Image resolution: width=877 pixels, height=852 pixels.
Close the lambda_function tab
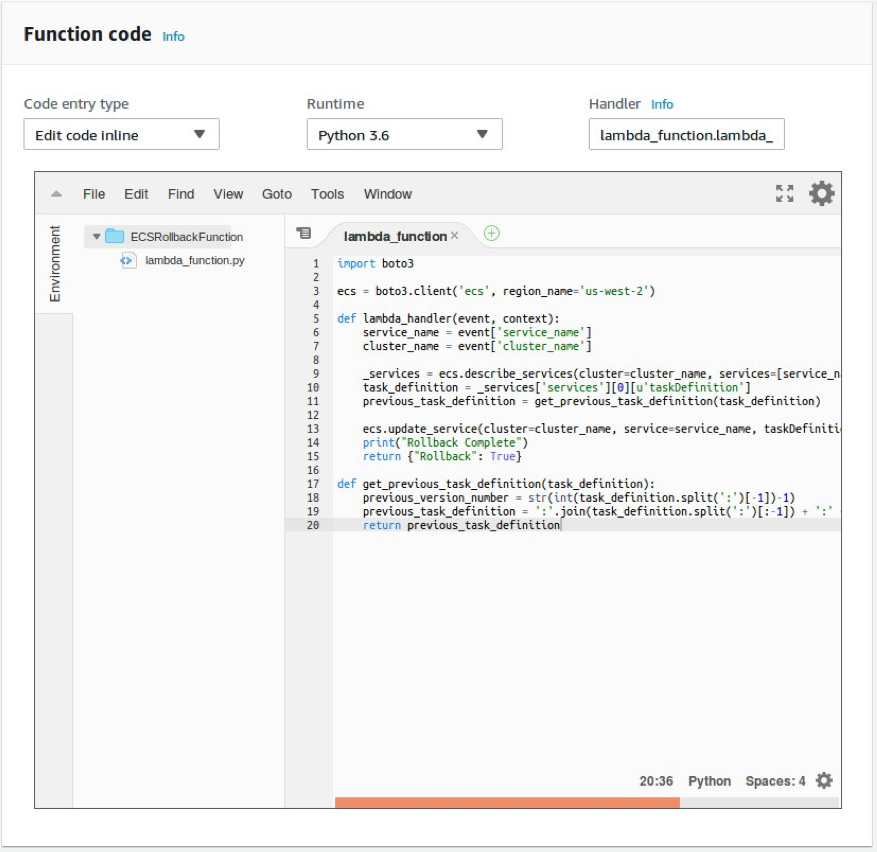coord(455,236)
